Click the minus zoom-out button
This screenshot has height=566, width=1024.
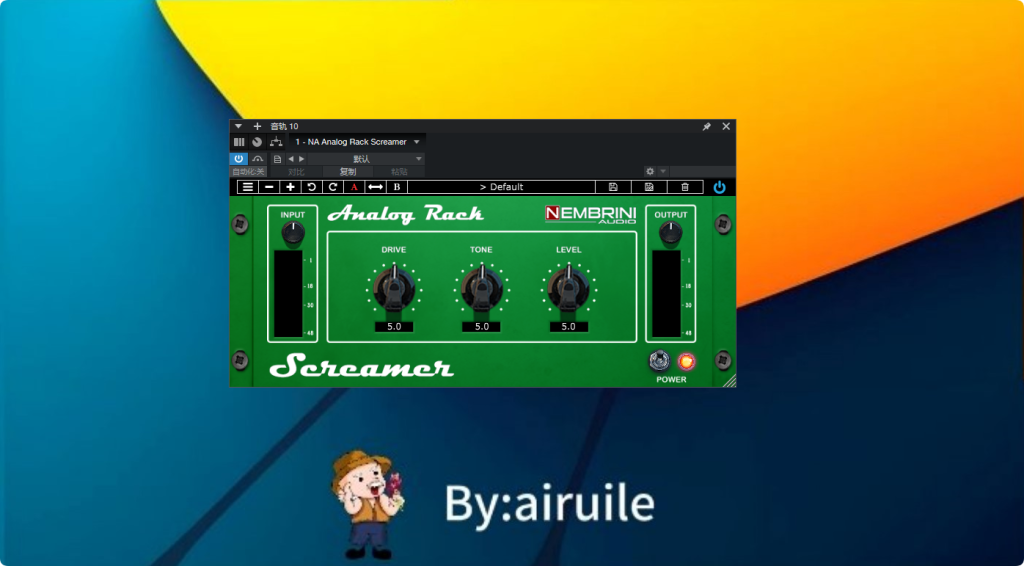268,187
